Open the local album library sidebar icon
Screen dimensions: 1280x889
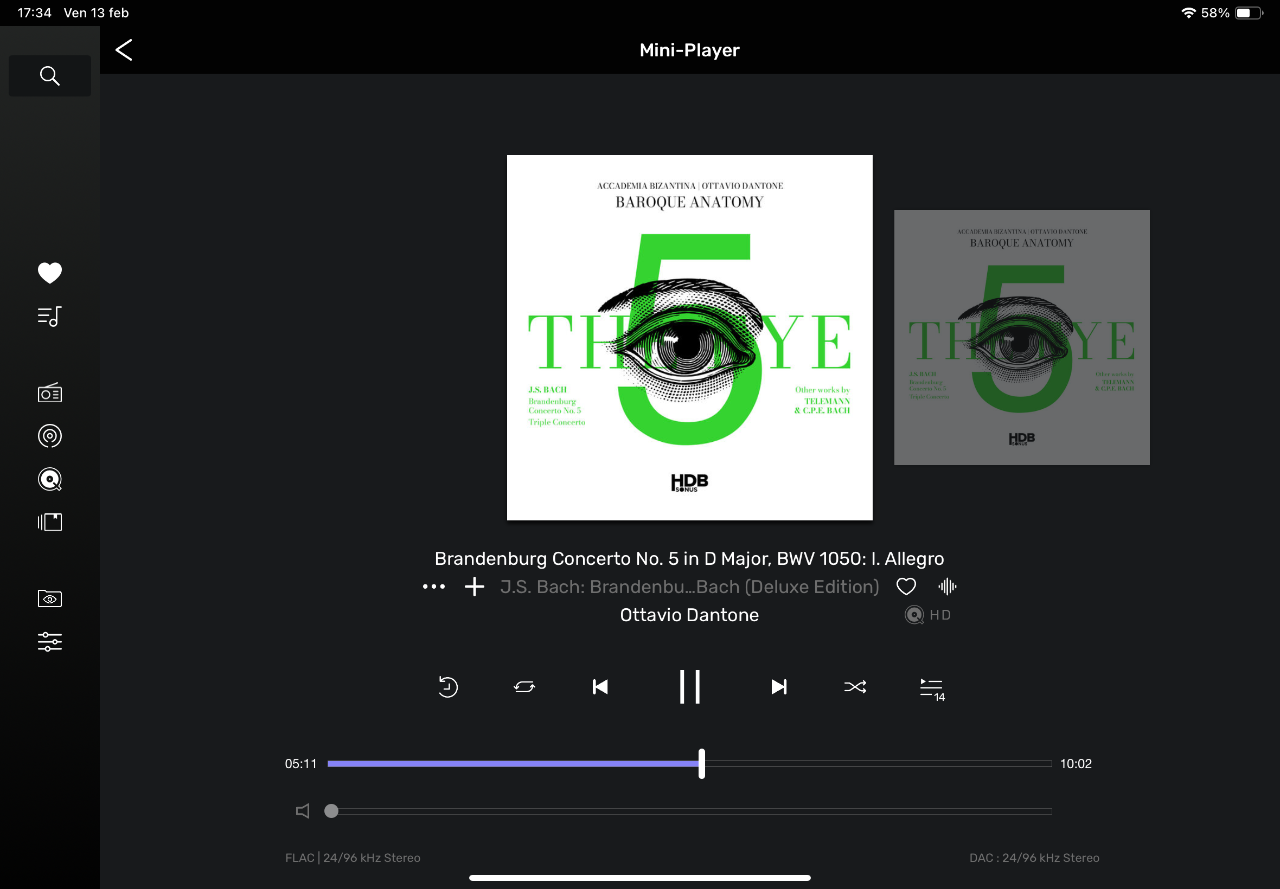pos(50,522)
